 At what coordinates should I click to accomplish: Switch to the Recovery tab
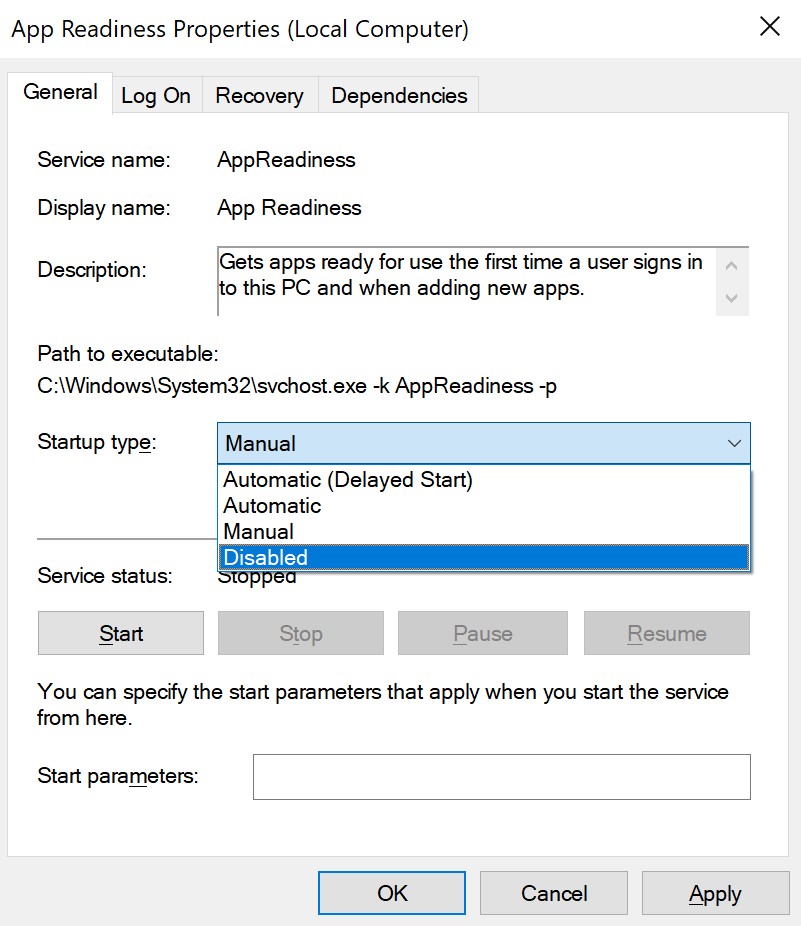[x=259, y=96]
